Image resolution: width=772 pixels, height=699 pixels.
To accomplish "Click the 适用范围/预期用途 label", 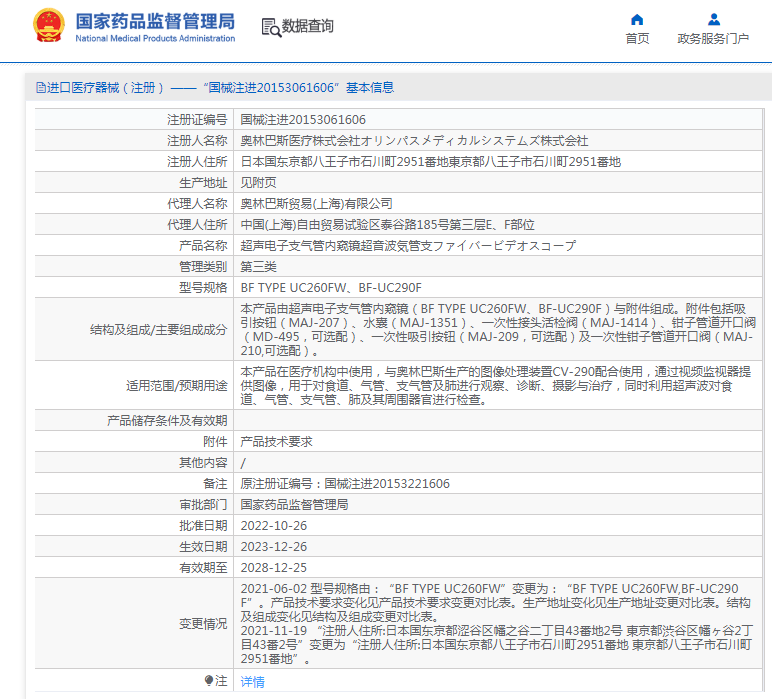I will point(177,385).
